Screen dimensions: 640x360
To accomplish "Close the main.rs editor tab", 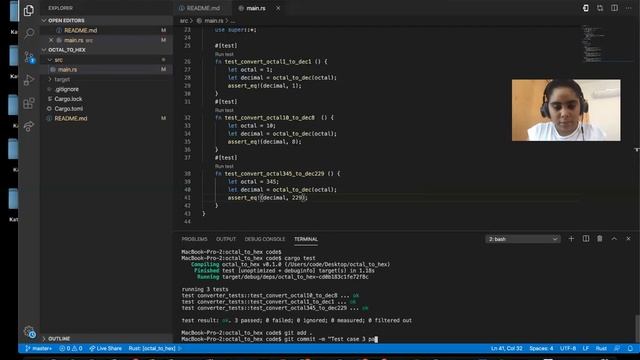I will pos(278,8).
